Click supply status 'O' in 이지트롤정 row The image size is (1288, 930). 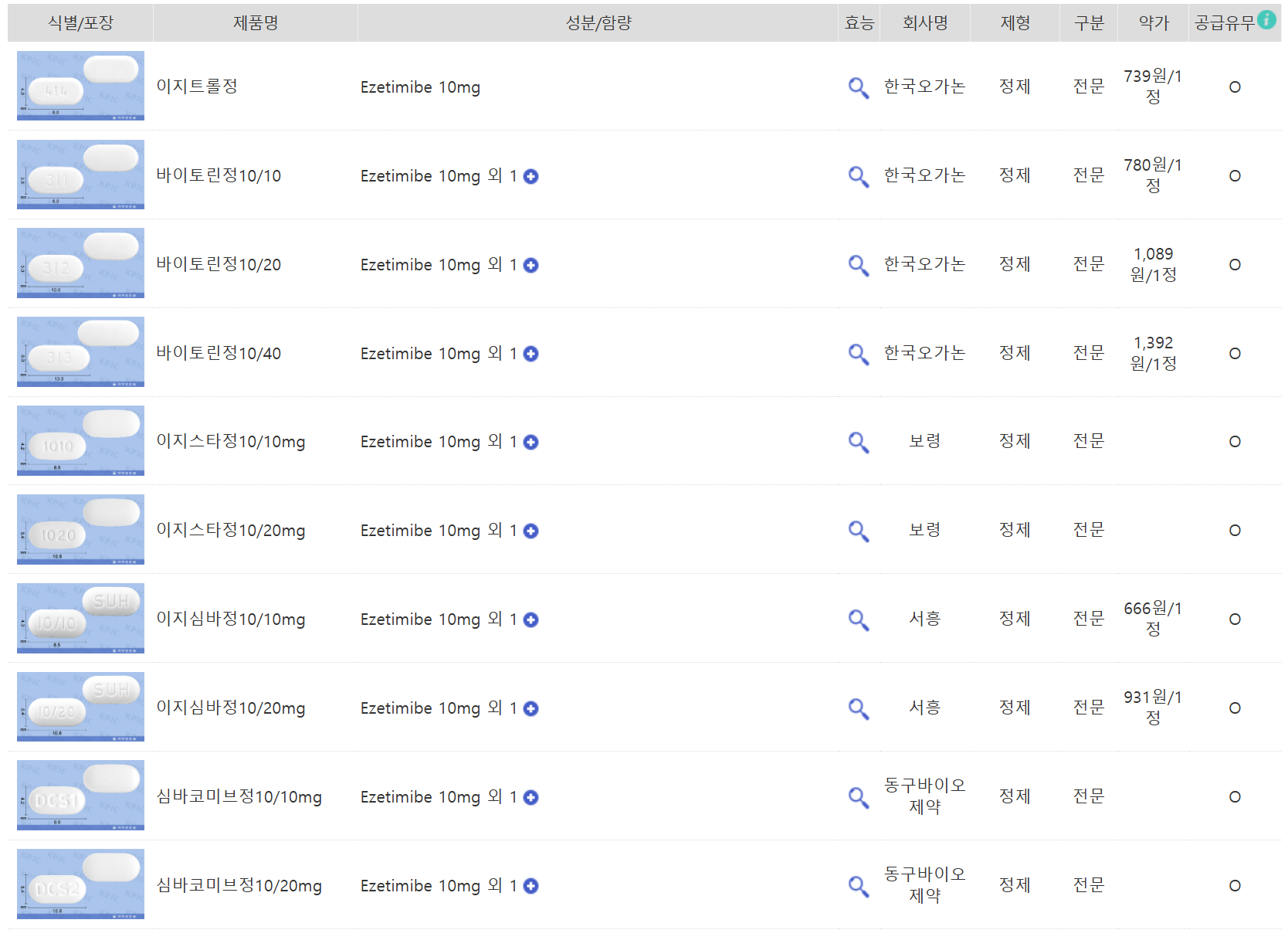pos(1235,87)
